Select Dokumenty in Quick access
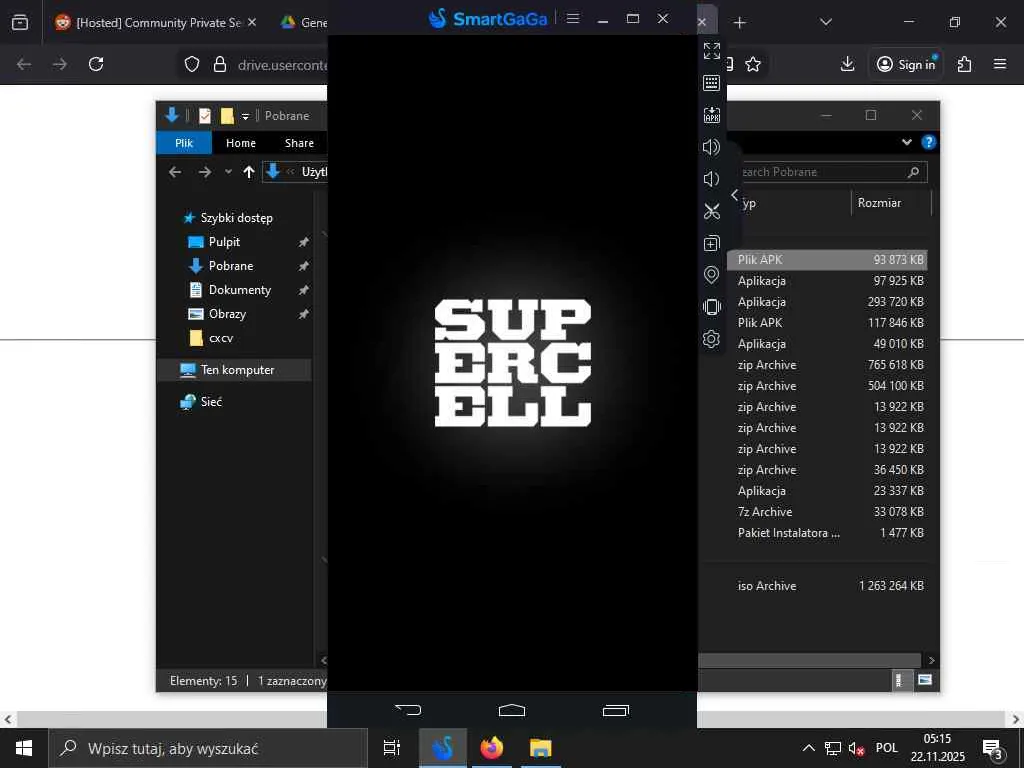Image resolution: width=1024 pixels, height=768 pixels. [x=239, y=290]
